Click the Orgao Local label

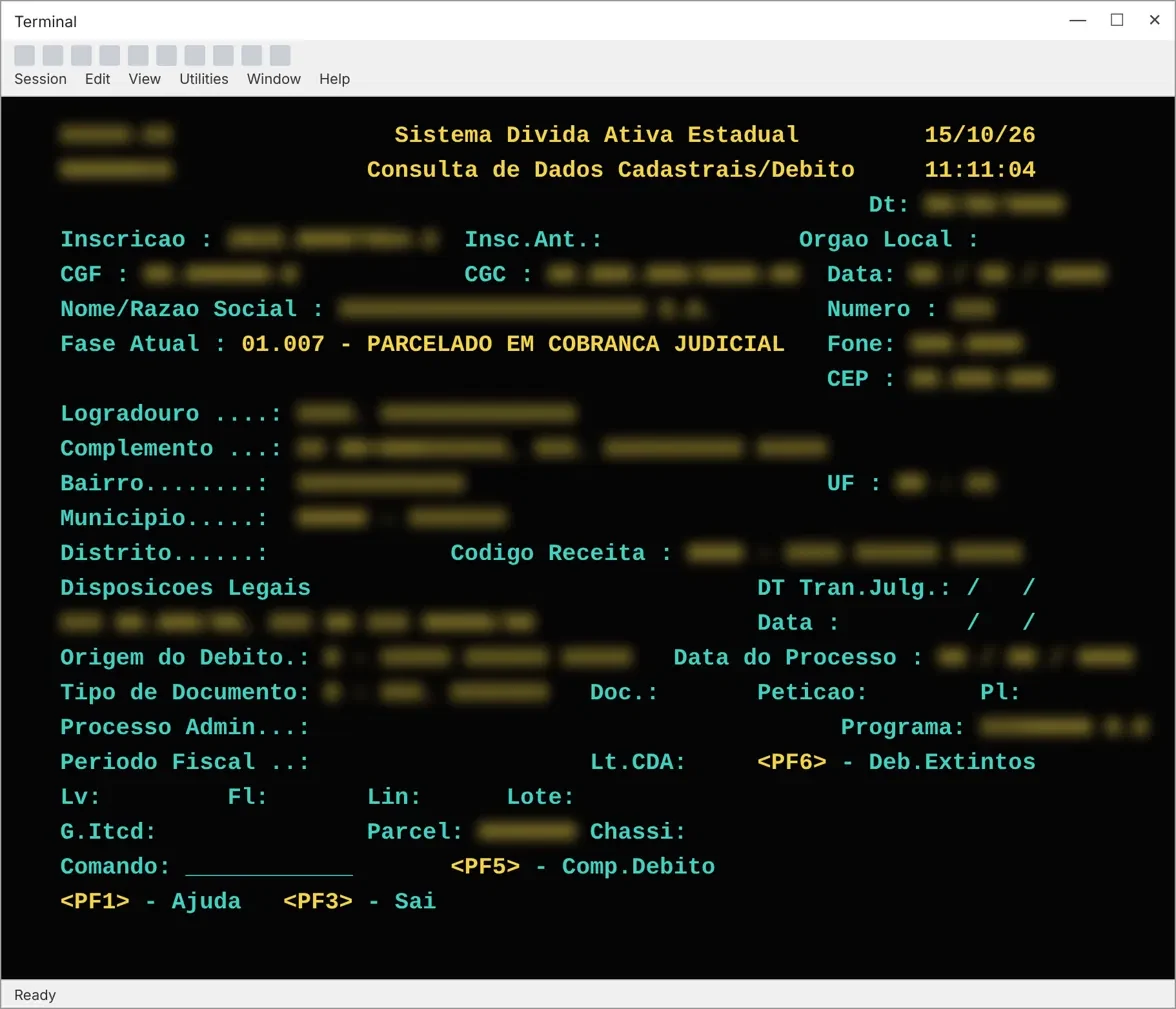pos(889,239)
